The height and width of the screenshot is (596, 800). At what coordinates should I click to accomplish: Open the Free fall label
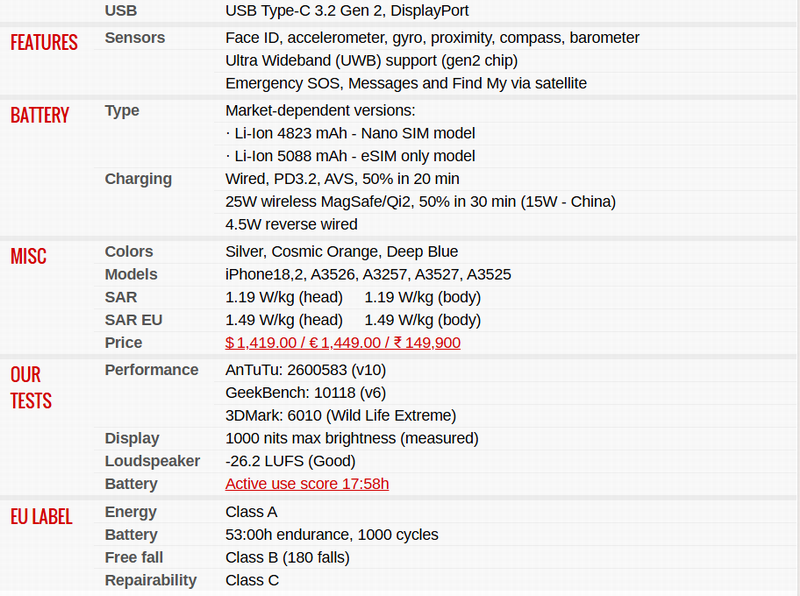(x=134, y=557)
